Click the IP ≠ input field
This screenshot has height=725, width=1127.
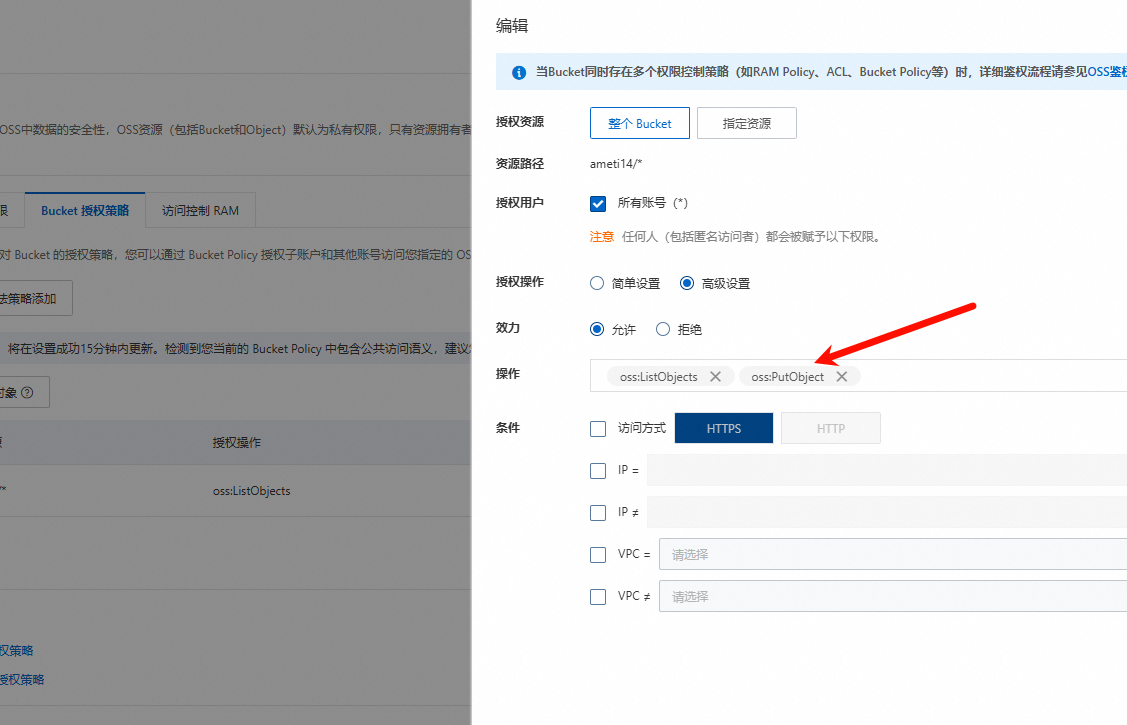[887, 512]
